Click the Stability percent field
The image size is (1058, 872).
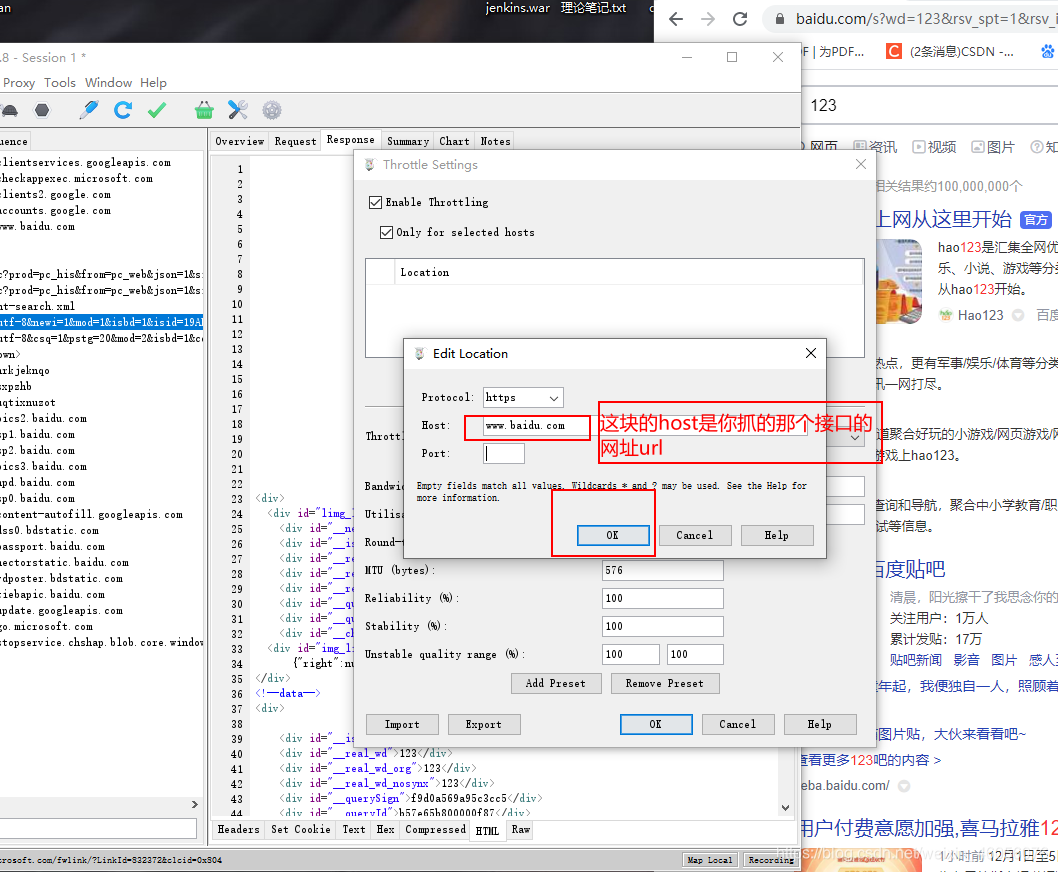(x=663, y=626)
